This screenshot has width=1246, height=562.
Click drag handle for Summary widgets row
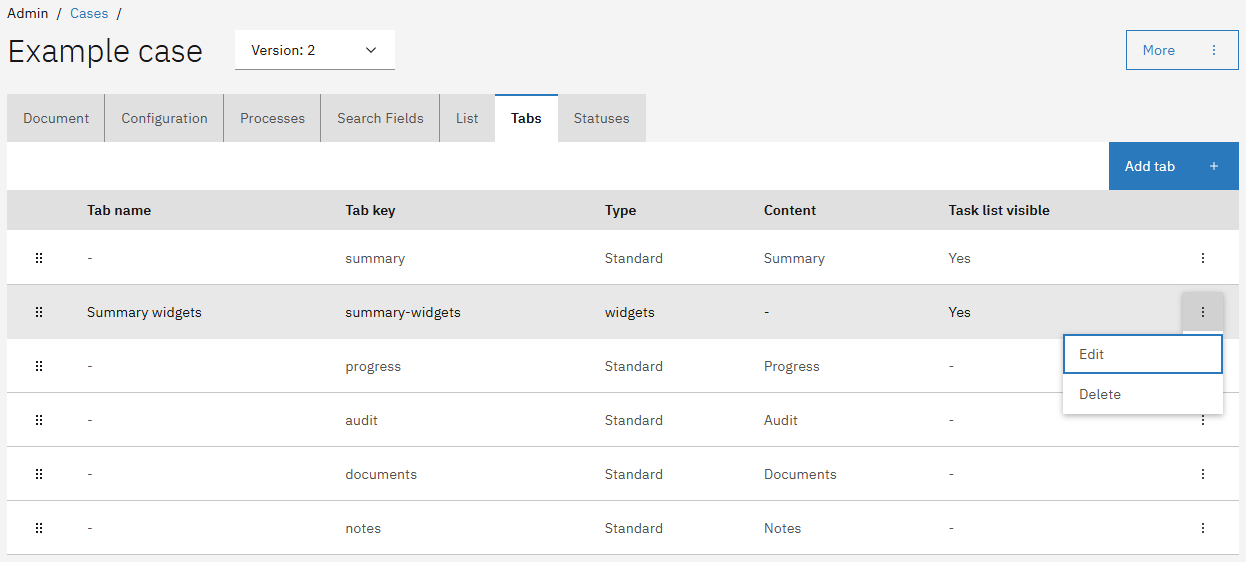pyautogui.click(x=39, y=312)
